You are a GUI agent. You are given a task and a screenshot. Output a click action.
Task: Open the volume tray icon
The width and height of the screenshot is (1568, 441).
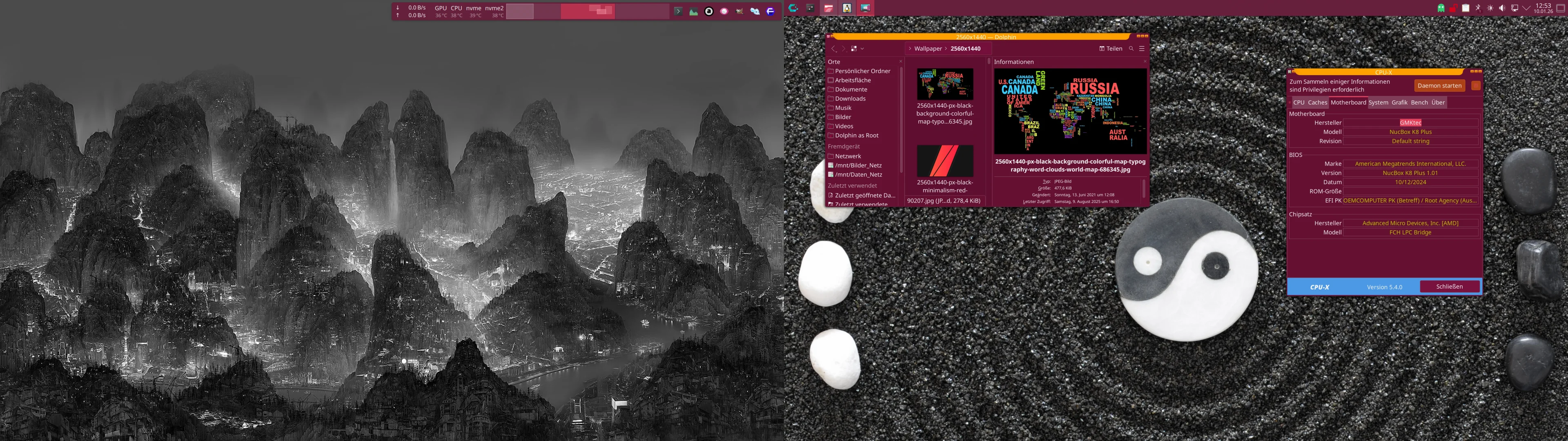pyautogui.click(x=1502, y=8)
